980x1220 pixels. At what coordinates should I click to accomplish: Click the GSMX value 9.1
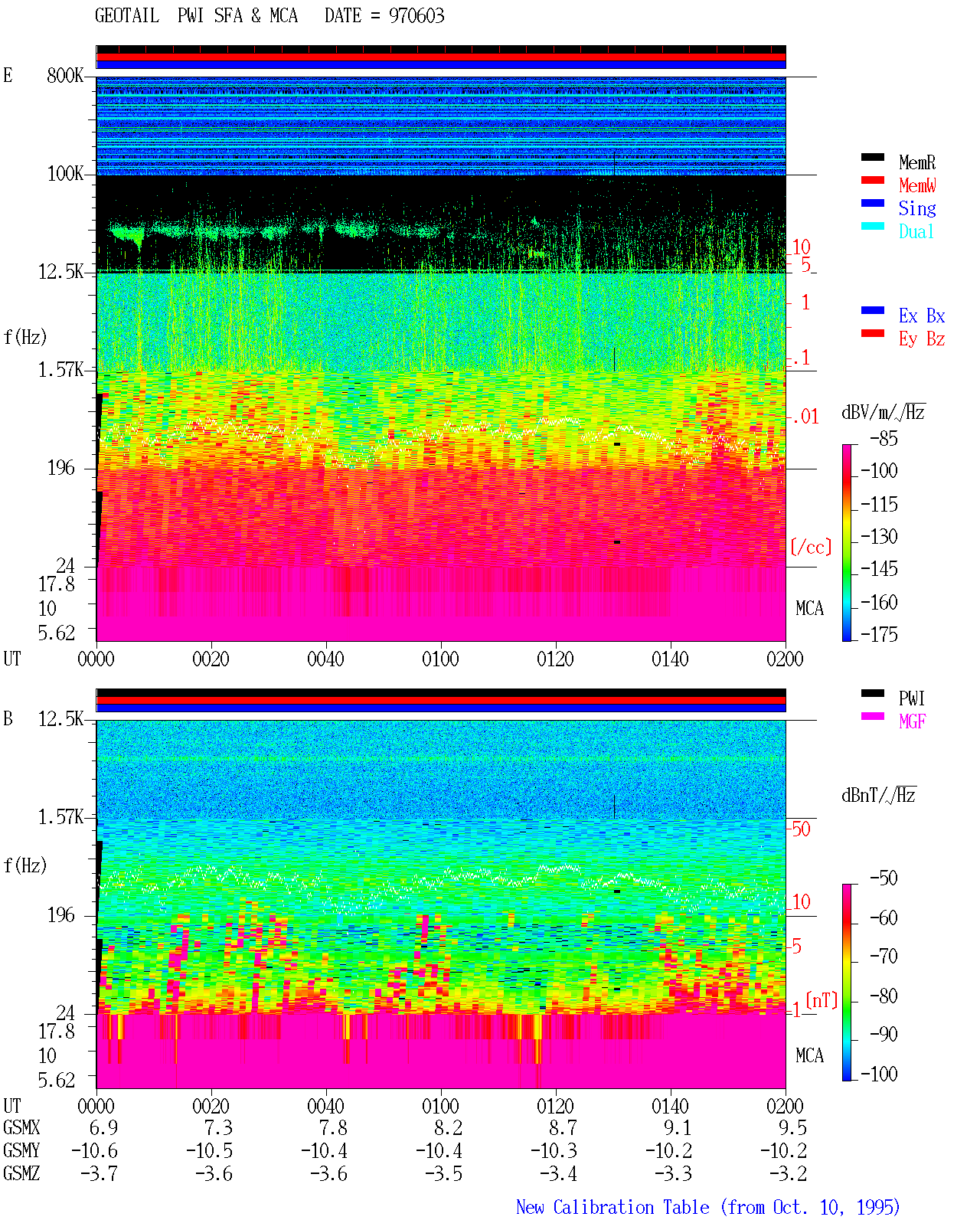coord(678,1128)
